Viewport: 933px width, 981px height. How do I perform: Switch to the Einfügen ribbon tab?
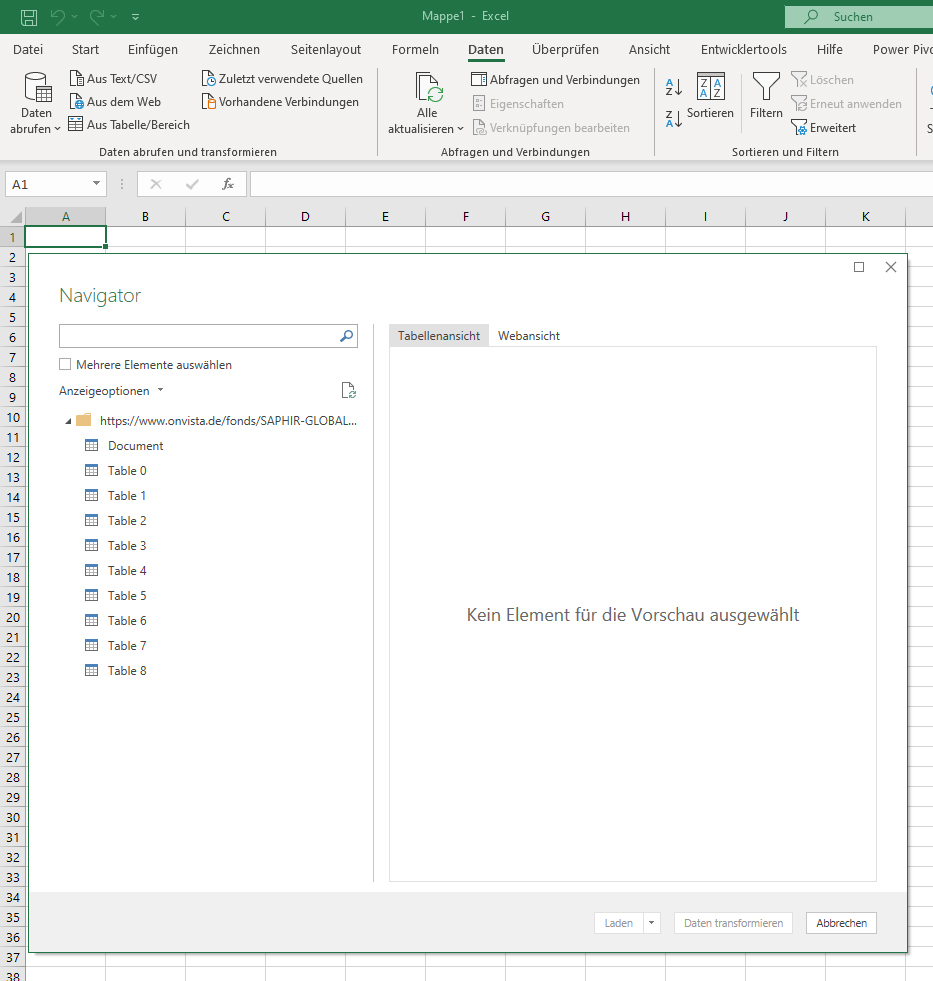click(153, 49)
